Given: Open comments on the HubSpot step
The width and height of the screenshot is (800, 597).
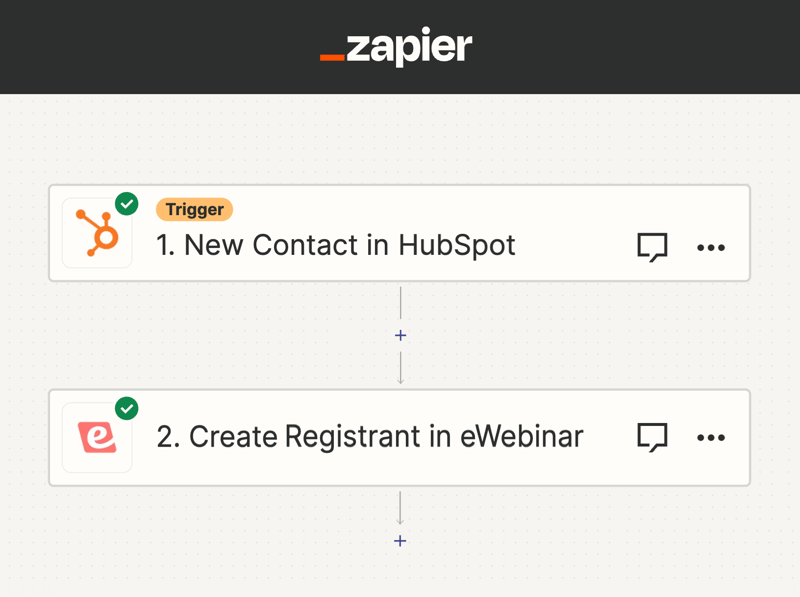Looking at the screenshot, I should (652, 247).
